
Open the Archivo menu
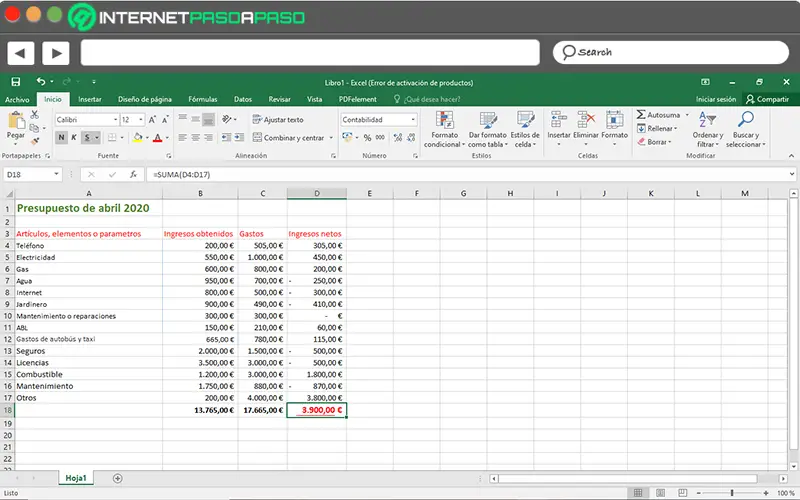pos(17,99)
